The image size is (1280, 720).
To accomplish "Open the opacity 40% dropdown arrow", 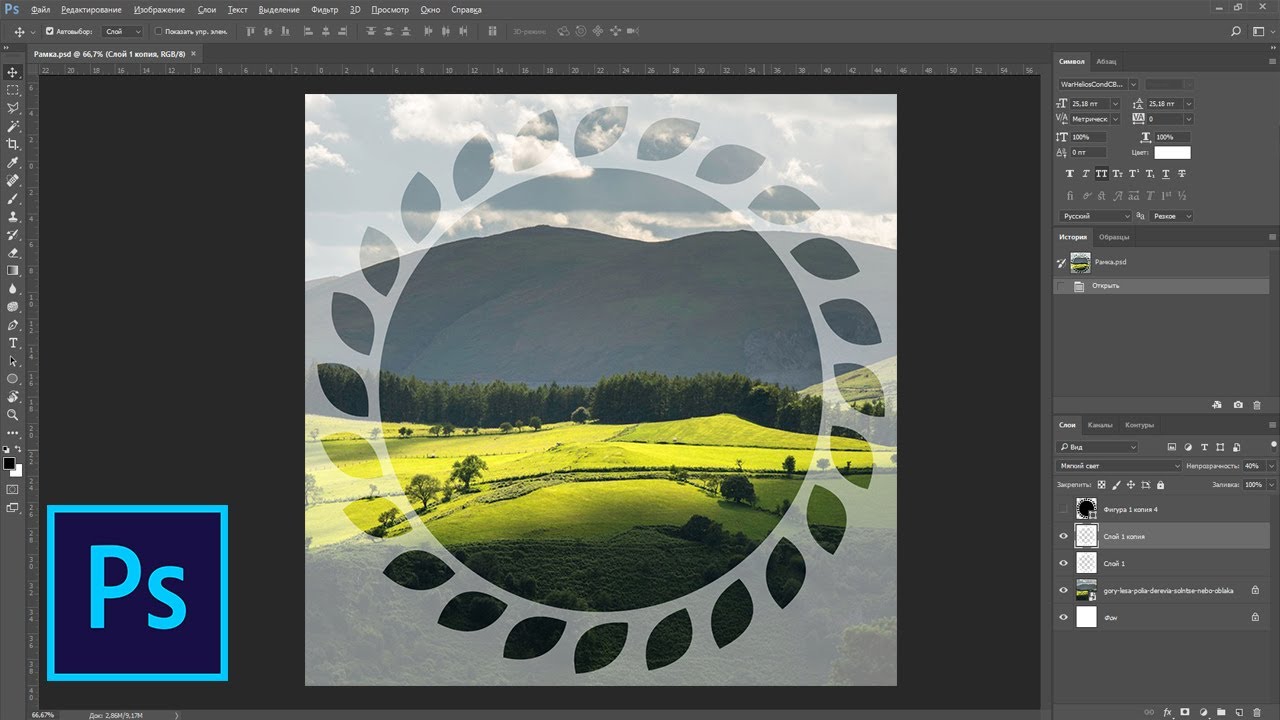I will click(x=1272, y=466).
